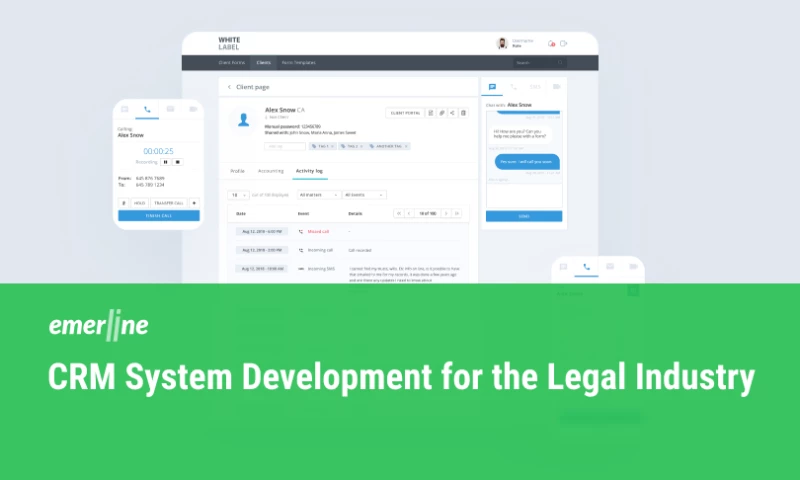
Task: Go to previous page of activity log
Action: (x=409, y=214)
